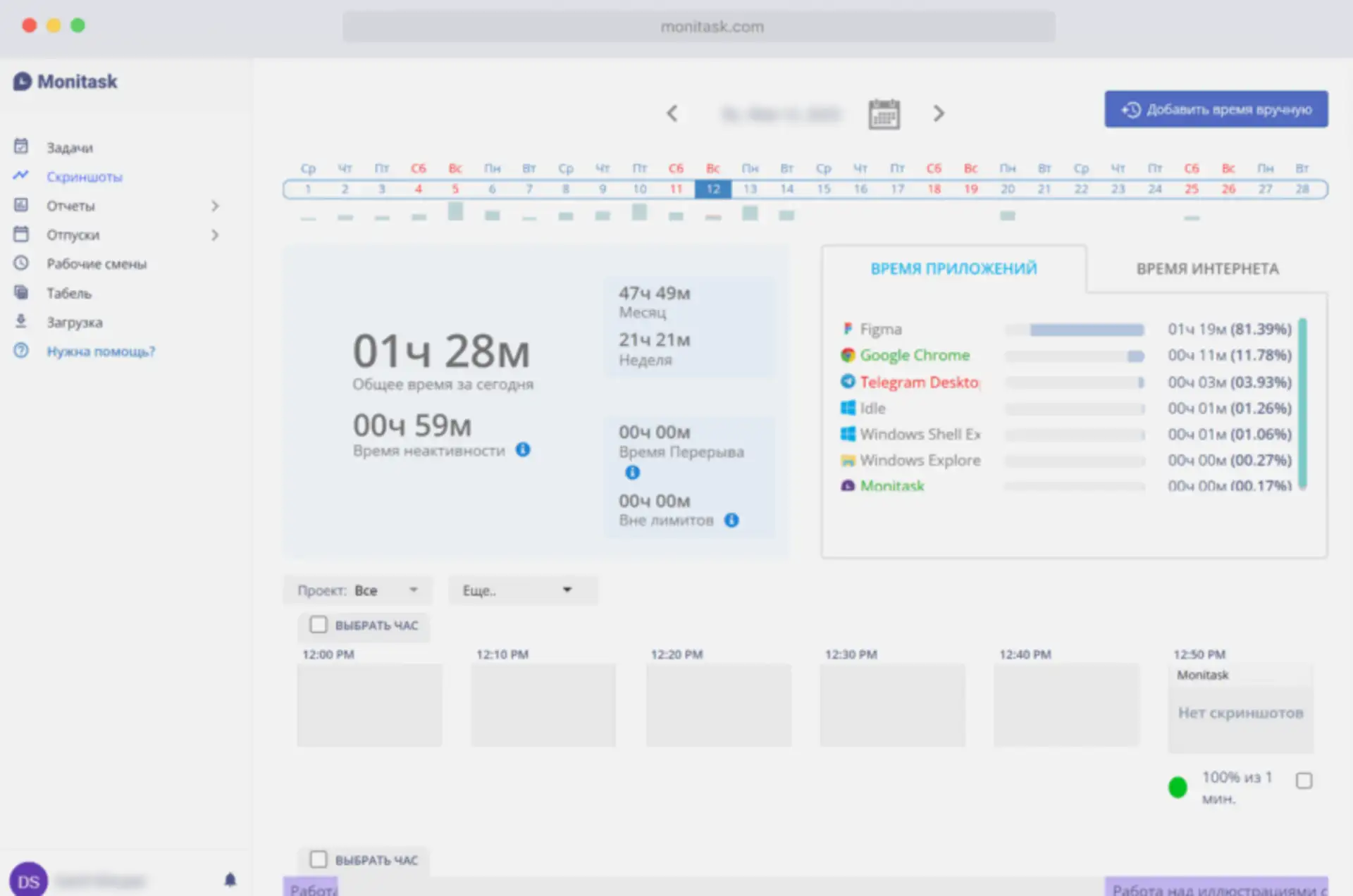Click the DS user avatar
Screen dimensions: 1353x896
pos(28,881)
